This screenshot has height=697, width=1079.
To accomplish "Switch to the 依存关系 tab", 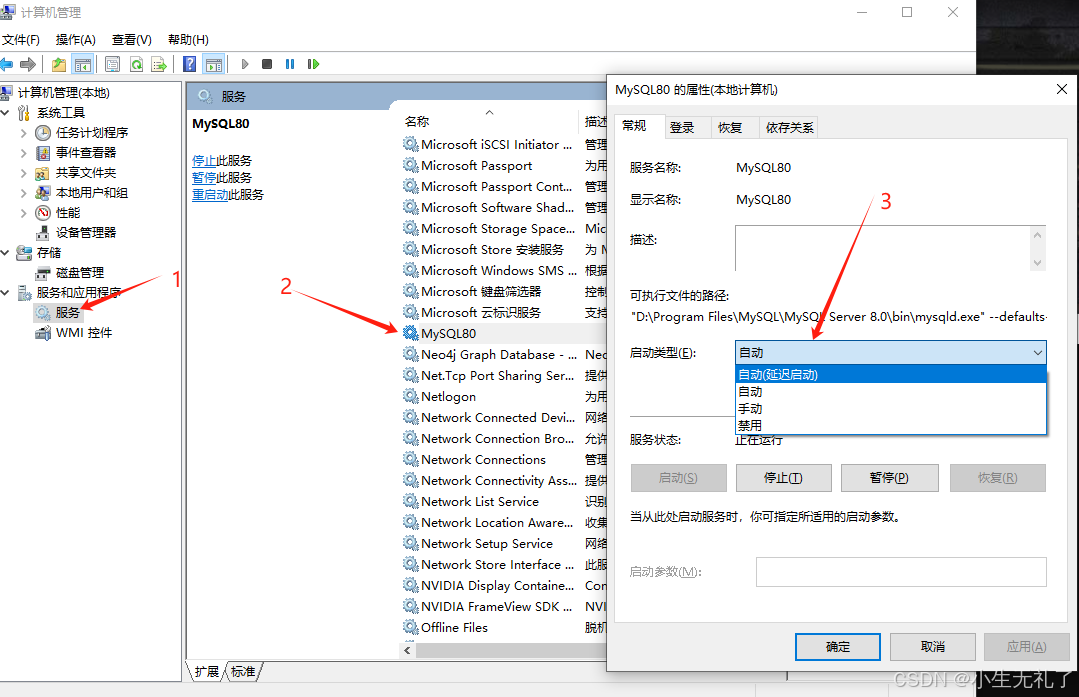I will click(789, 127).
